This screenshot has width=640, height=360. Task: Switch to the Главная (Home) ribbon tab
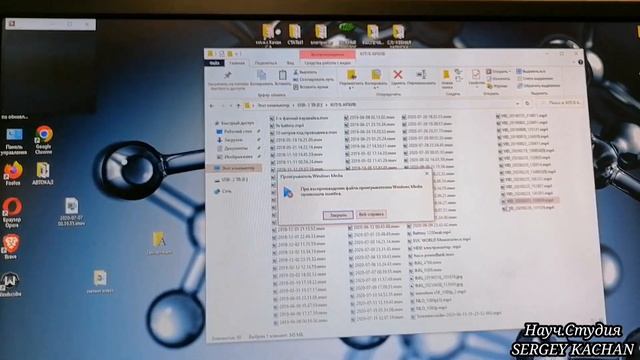click(x=237, y=63)
